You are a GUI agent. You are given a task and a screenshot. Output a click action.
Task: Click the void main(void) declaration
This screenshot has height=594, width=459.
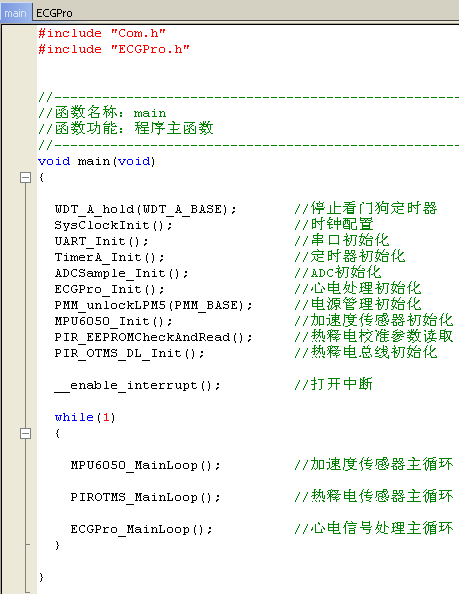tap(97, 161)
